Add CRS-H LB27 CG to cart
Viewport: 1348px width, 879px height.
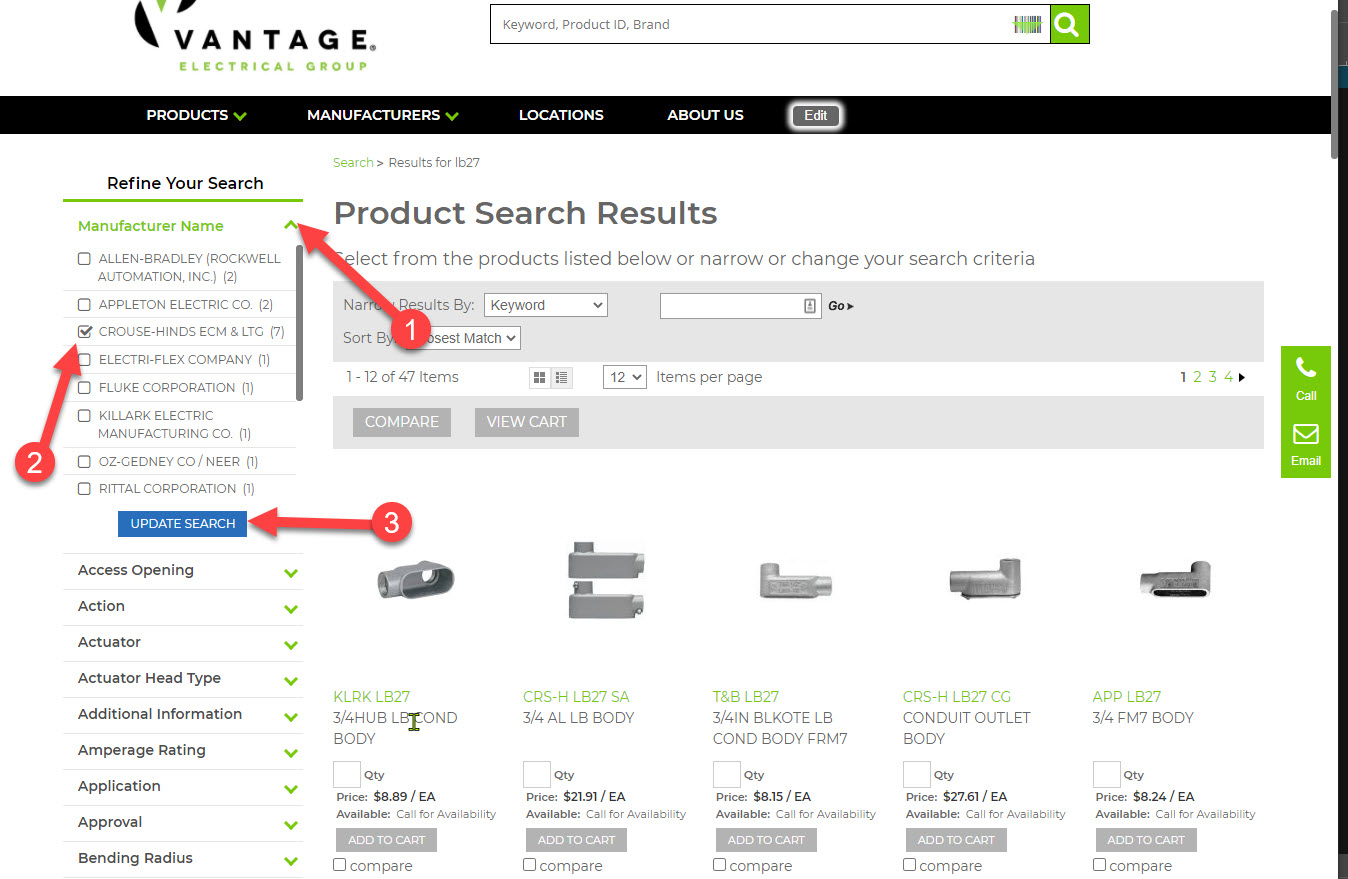tap(957, 840)
